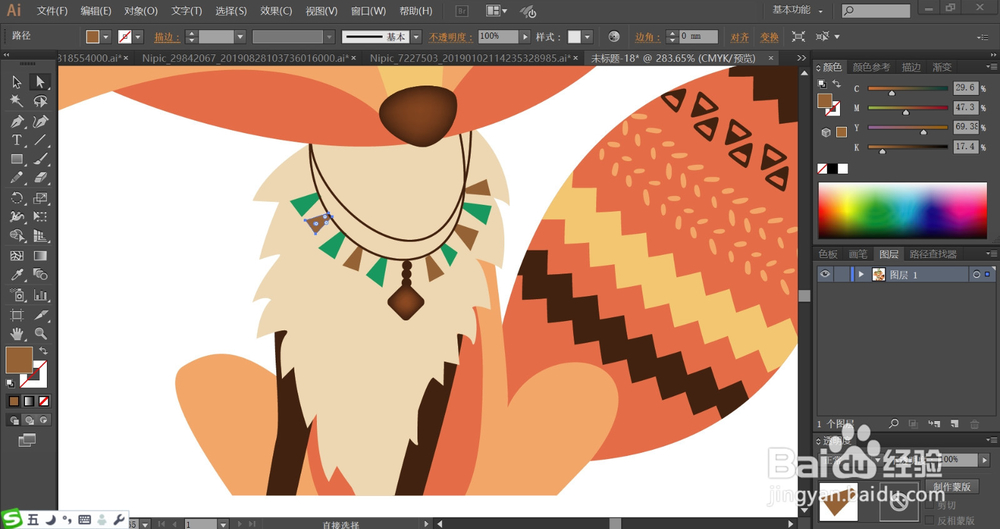This screenshot has height=529, width=1000.
Task: Open the stroke color dropdown in control bar
Action: click(x=138, y=37)
